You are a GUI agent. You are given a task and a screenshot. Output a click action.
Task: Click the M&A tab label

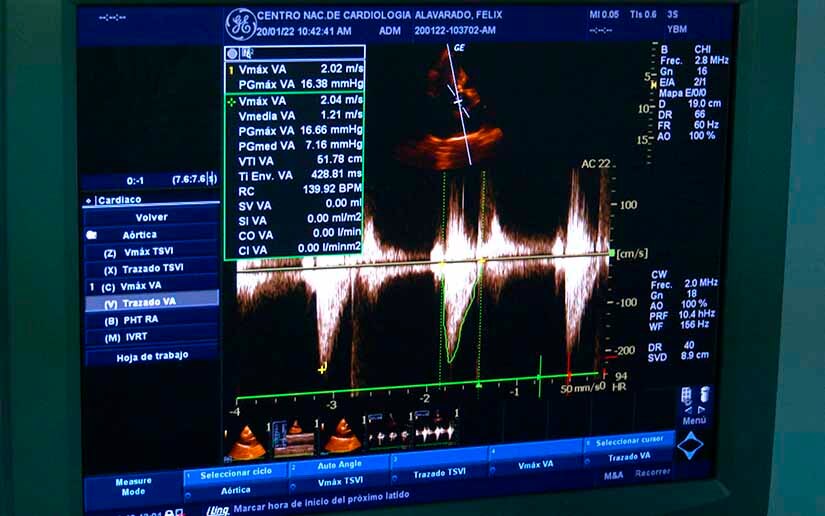tap(613, 475)
